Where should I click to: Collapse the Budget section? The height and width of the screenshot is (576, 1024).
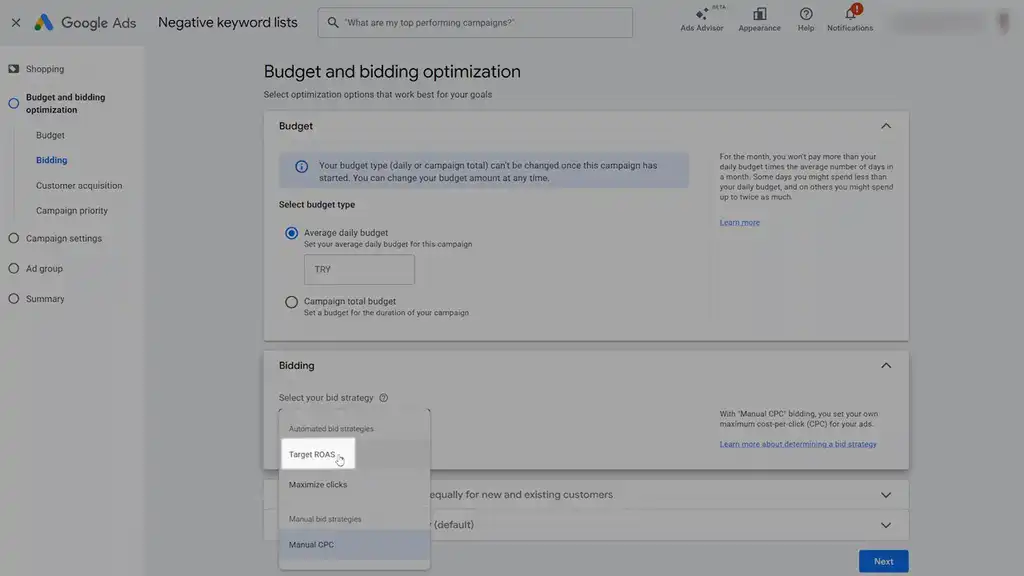click(886, 126)
